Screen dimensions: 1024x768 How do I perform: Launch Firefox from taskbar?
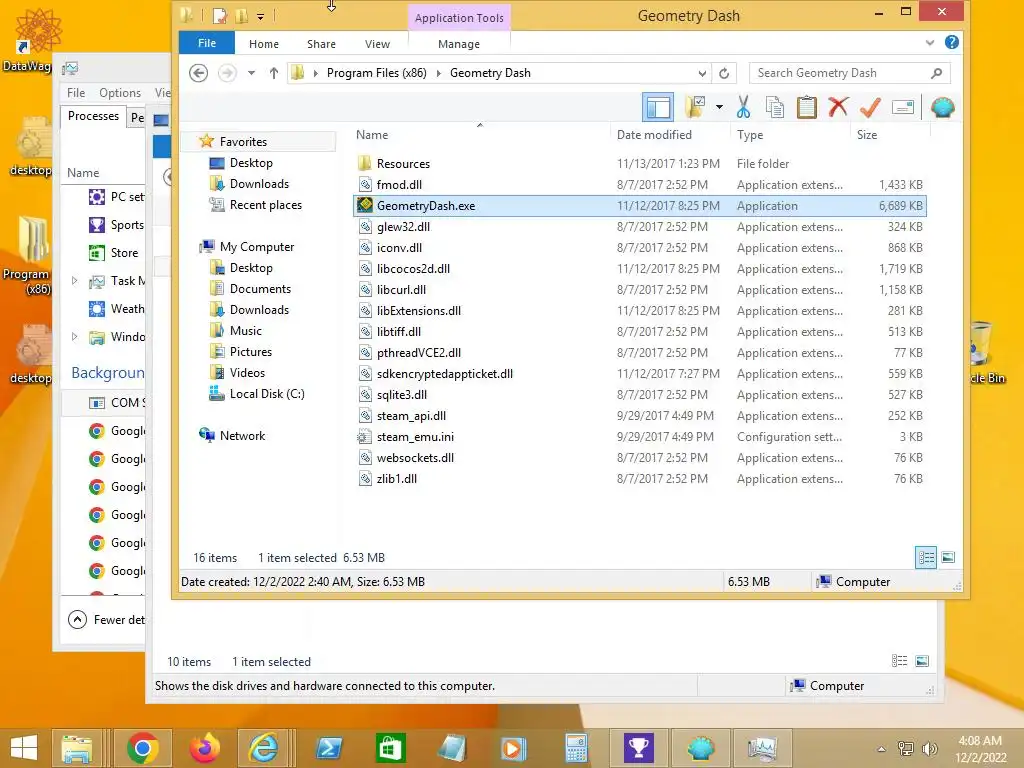204,748
